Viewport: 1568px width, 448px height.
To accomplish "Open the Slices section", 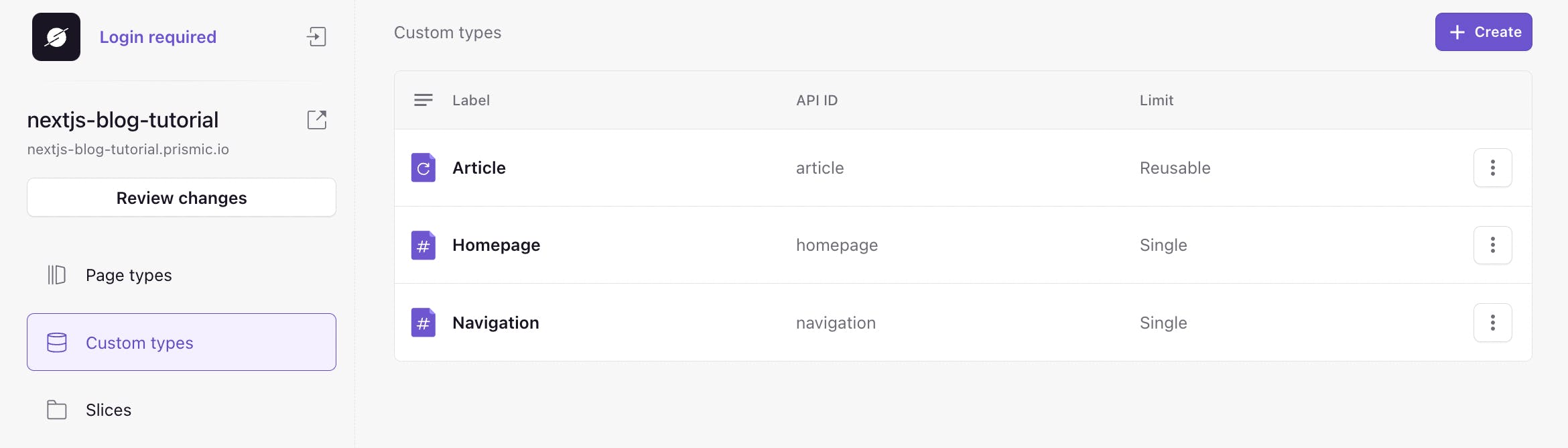I will (109, 410).
